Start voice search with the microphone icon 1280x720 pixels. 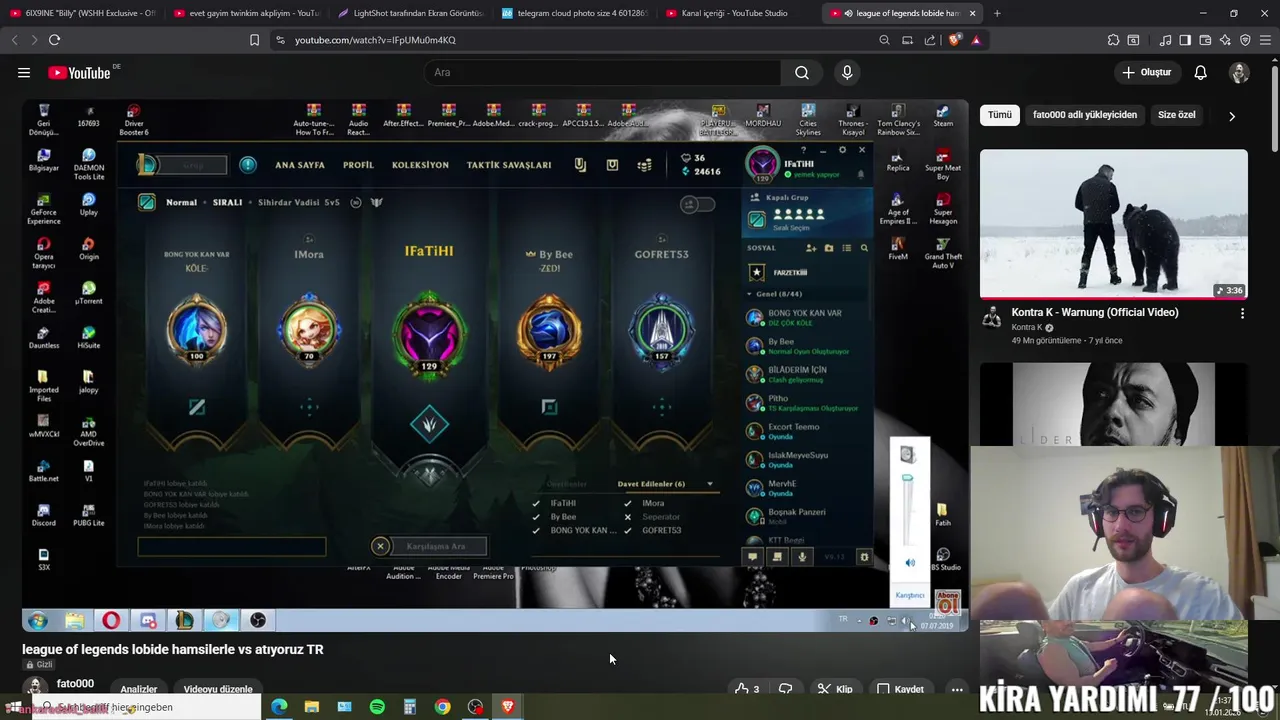847,72
